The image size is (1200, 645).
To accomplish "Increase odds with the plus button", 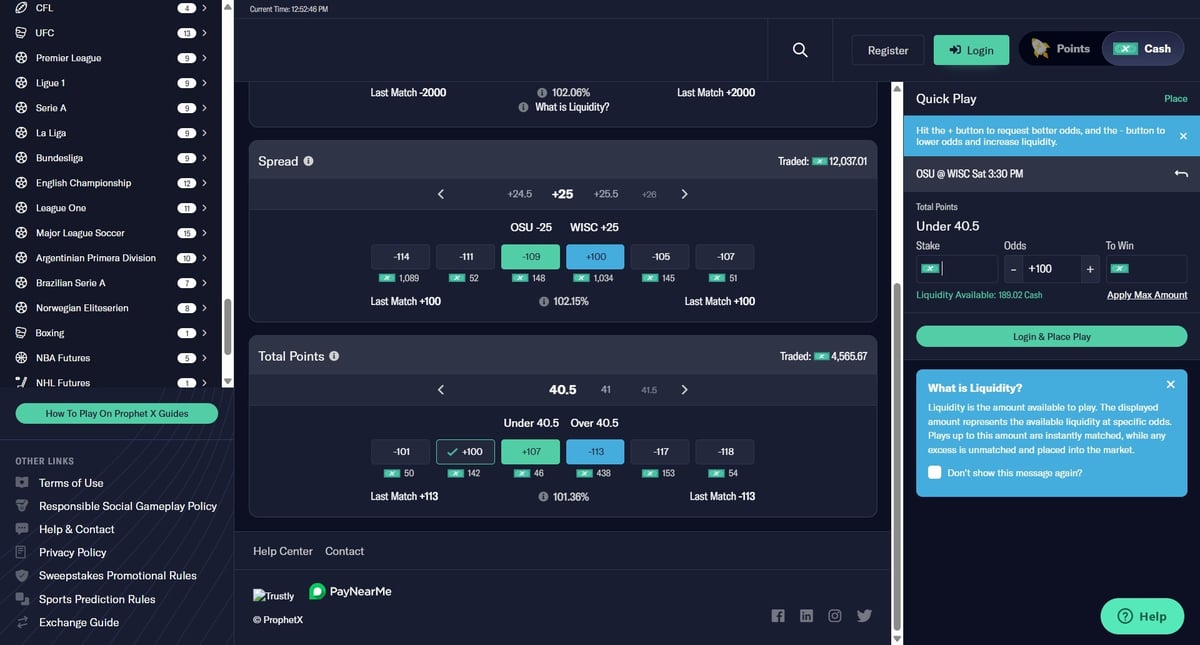I will pos(1090,269).
